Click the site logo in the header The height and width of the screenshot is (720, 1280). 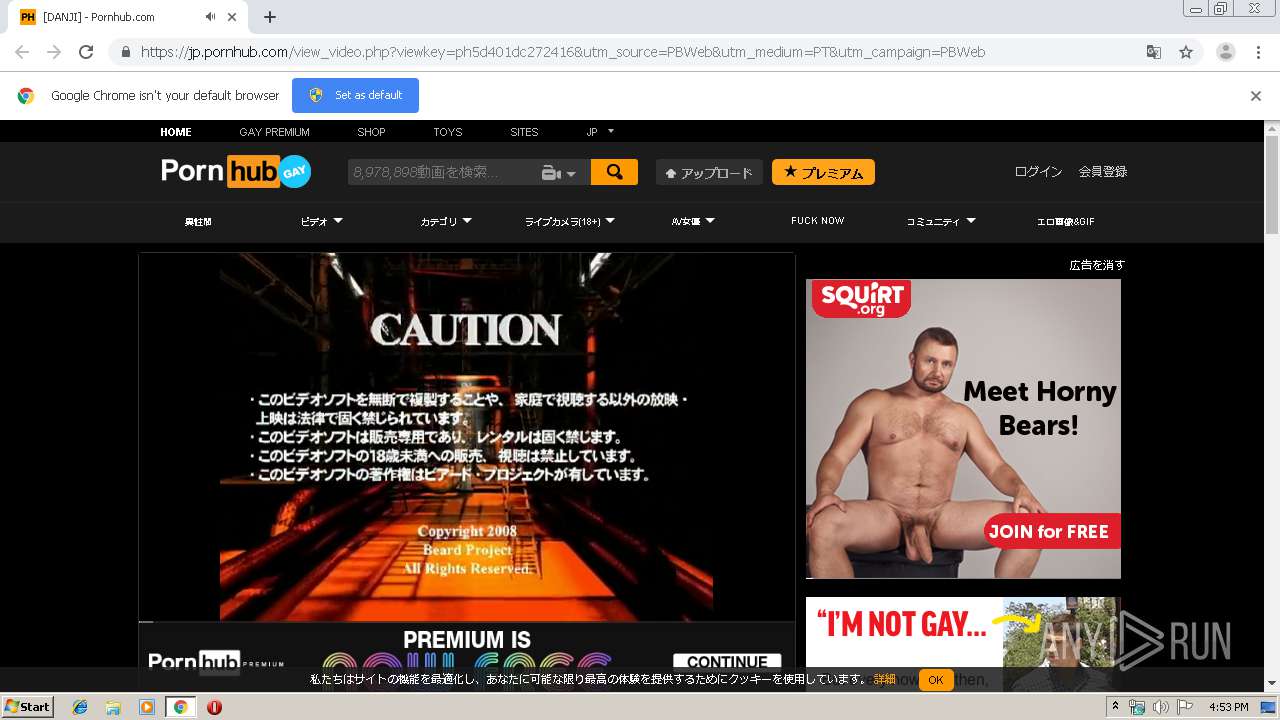pyautogui.click(x=236, y=172)
